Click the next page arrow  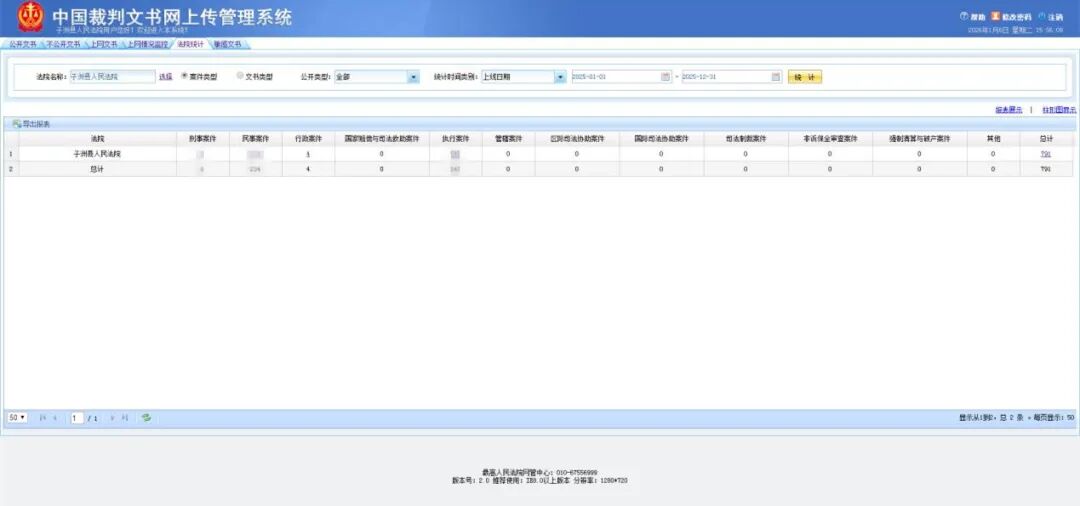[x=112, y=417]
